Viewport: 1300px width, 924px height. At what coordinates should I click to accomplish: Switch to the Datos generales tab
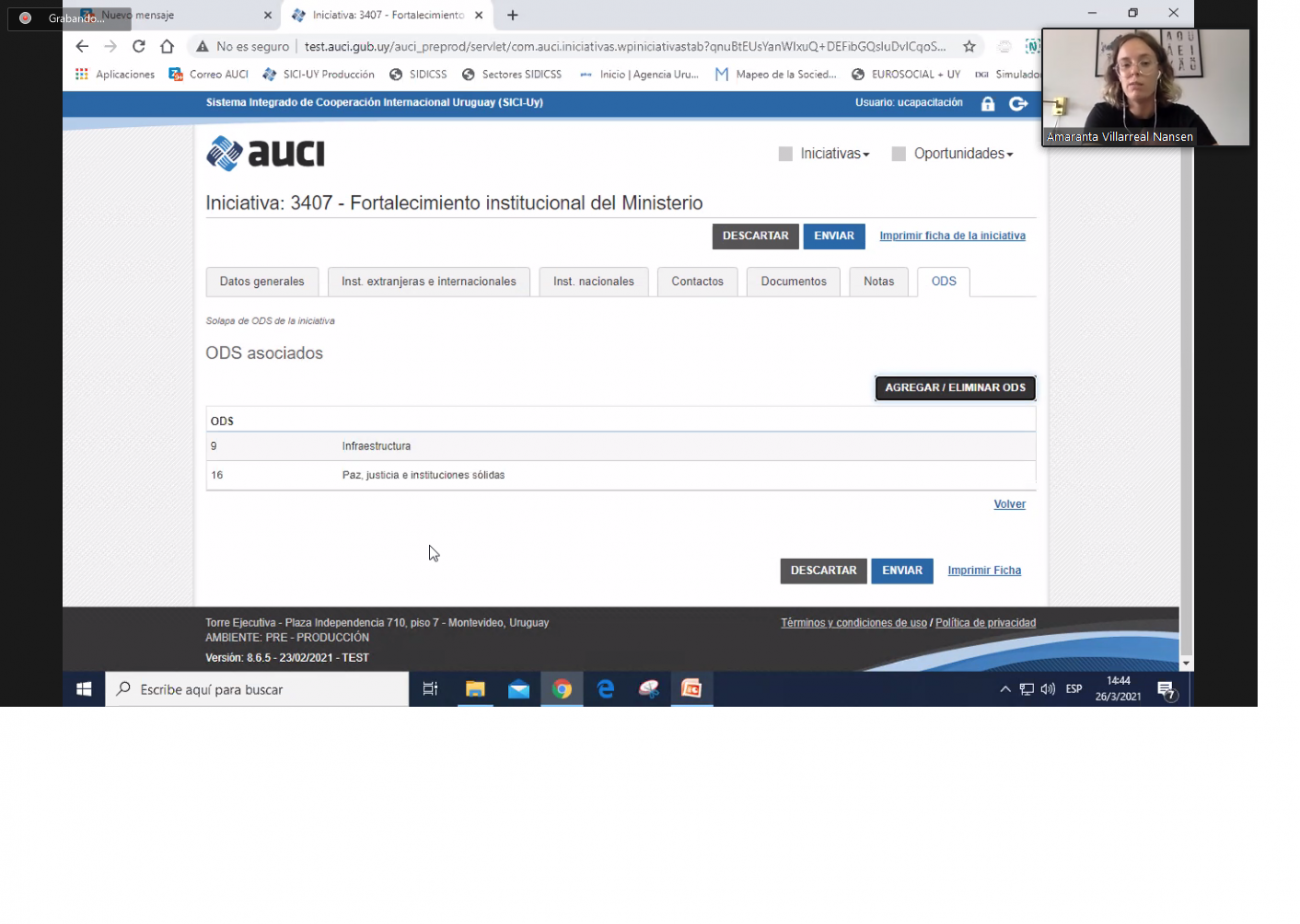[262, 282]
